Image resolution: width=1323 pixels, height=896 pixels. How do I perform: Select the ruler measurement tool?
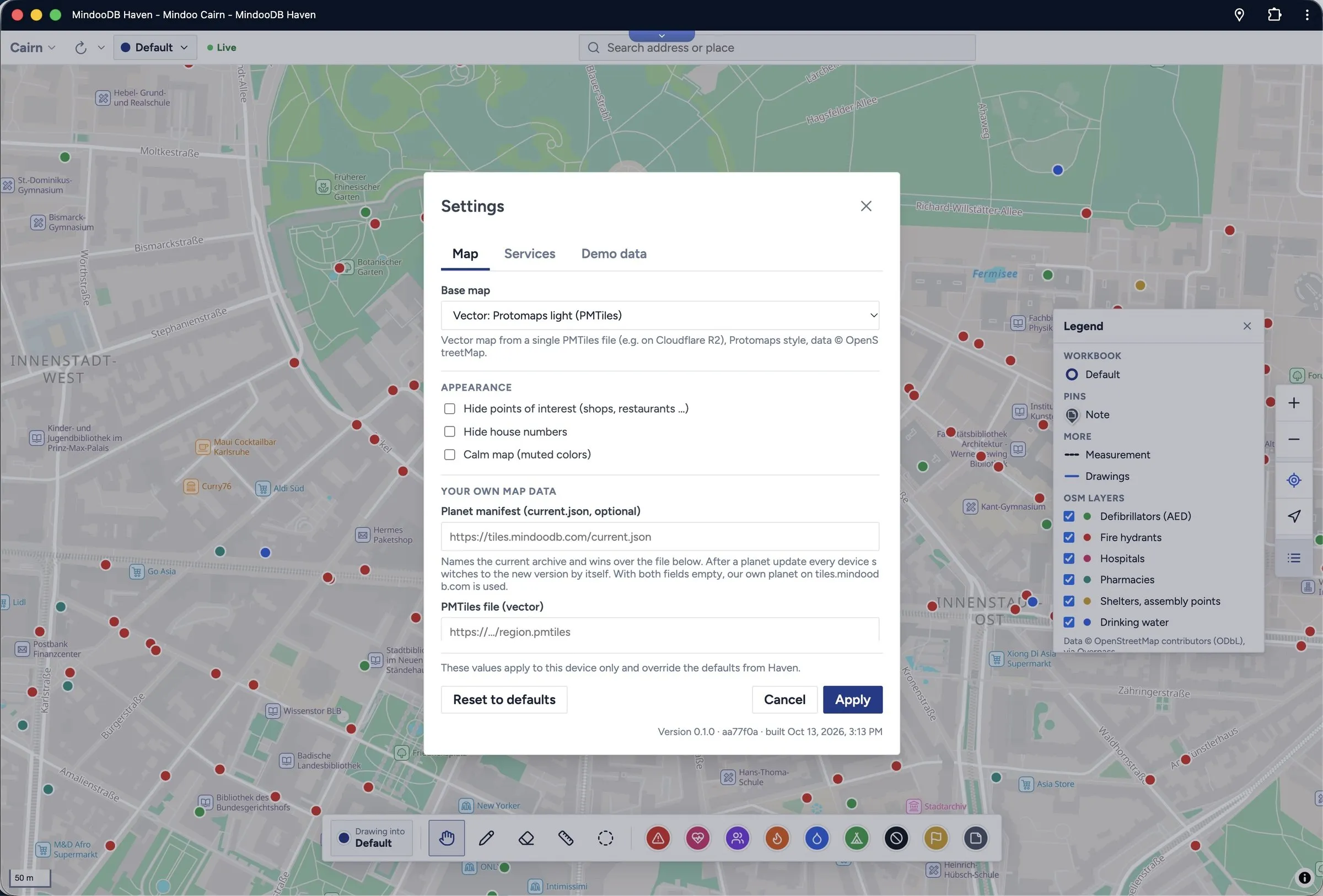(566, 838)
